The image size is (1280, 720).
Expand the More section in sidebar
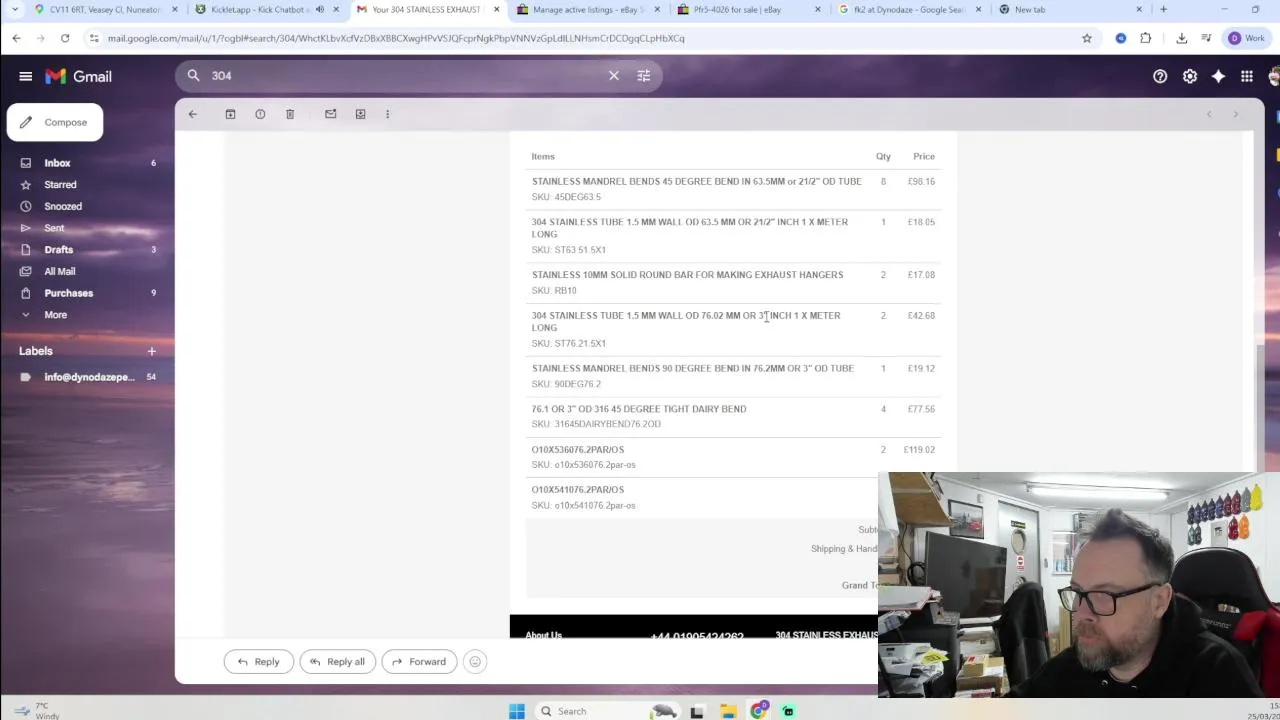[x=56, y=315]
